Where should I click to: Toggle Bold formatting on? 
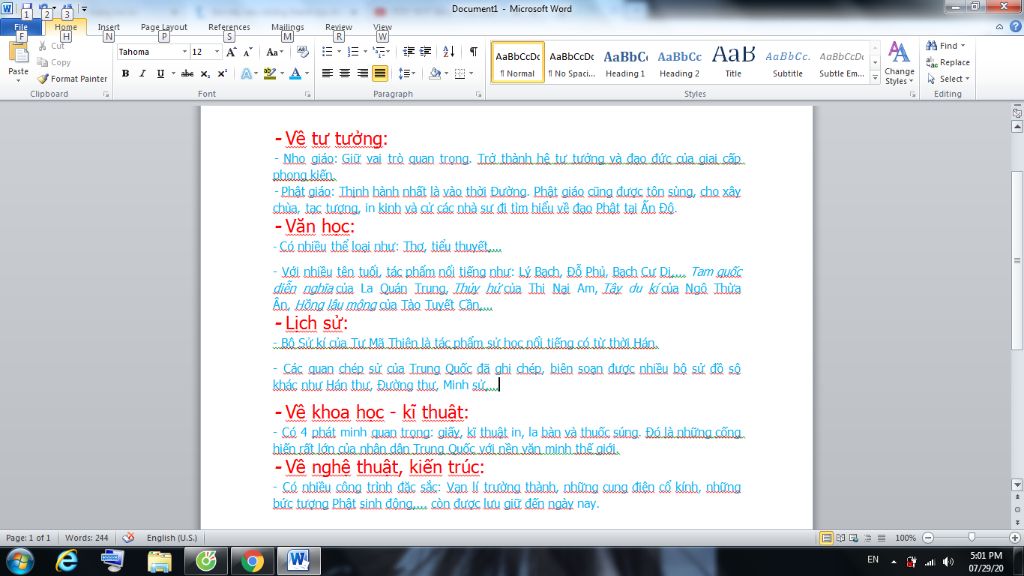(125, 74)
